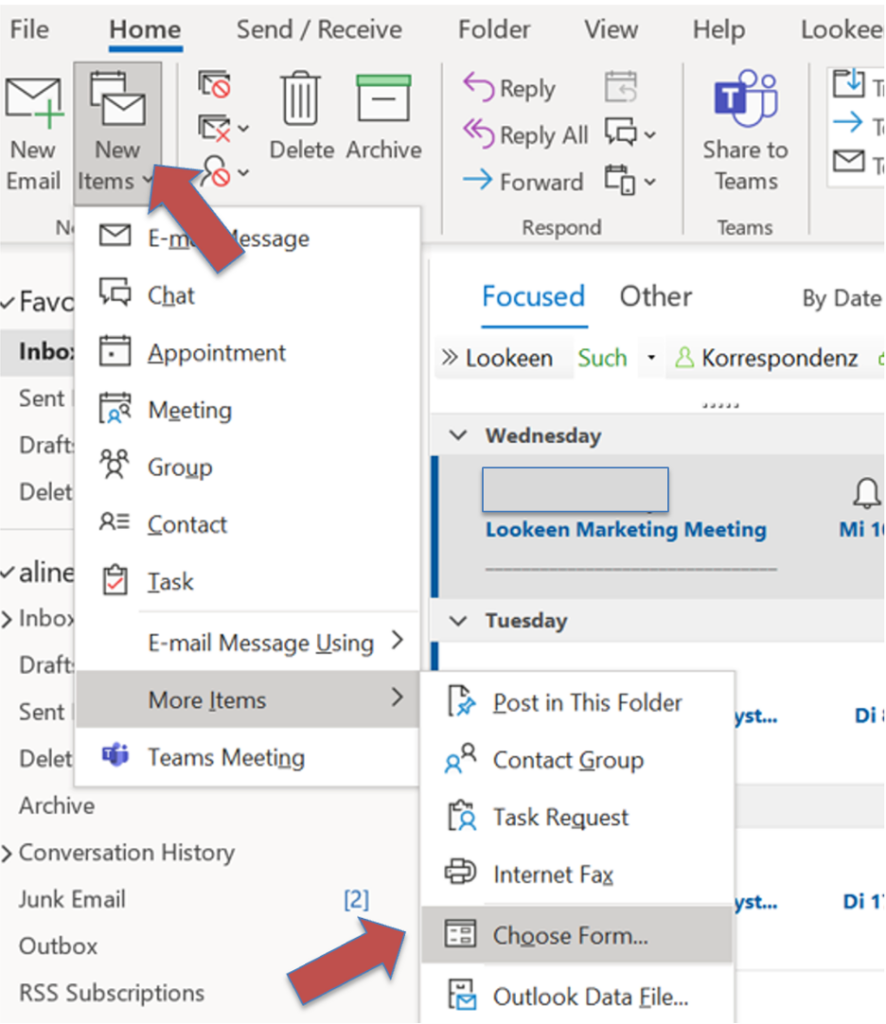Select Teams Meeting from the menu
Screen dimensions: 886x1024
(225, 758)
